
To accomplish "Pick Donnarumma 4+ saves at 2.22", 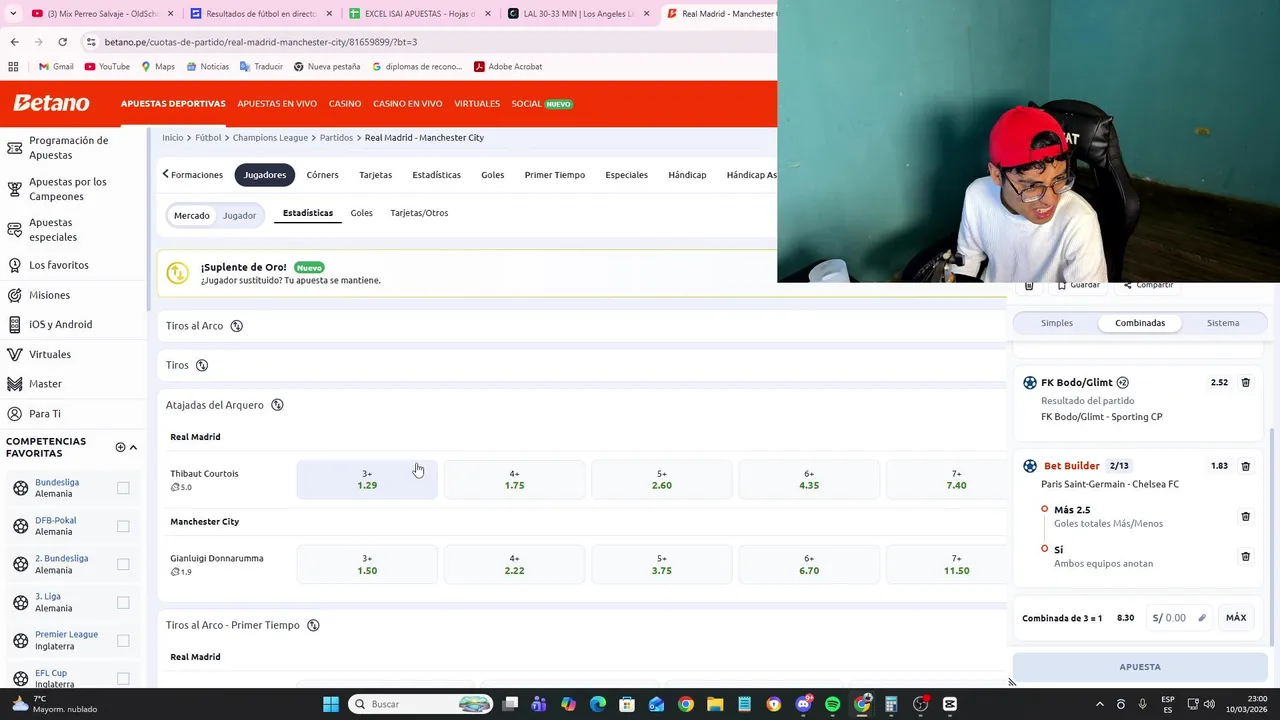I will (x=514, y=565).
